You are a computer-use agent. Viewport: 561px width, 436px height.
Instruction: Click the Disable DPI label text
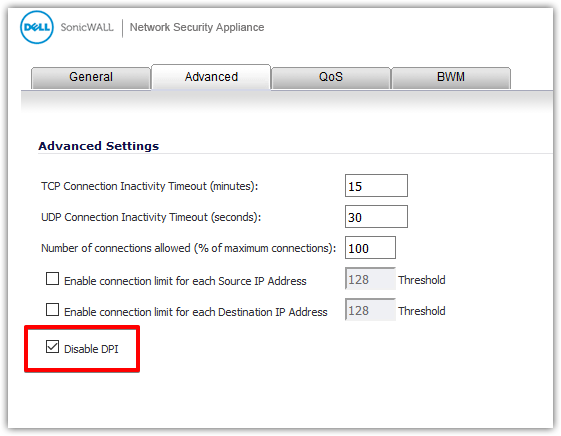(x=91, y=349)
